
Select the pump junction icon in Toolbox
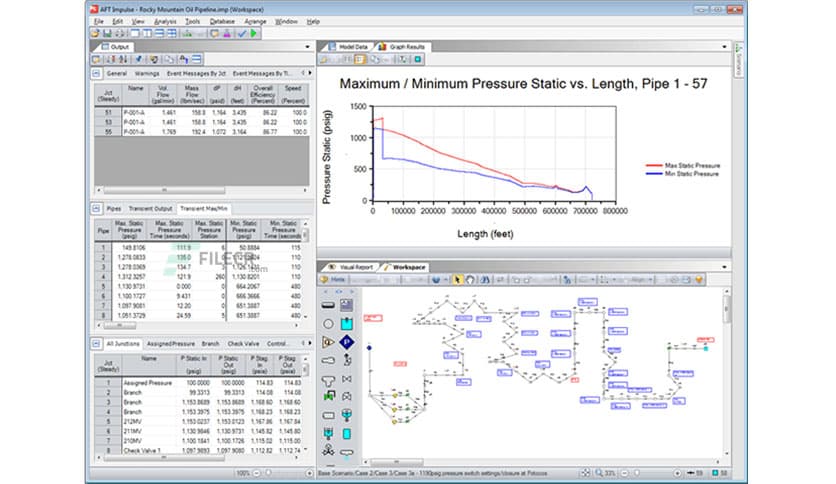coord(328,342)
